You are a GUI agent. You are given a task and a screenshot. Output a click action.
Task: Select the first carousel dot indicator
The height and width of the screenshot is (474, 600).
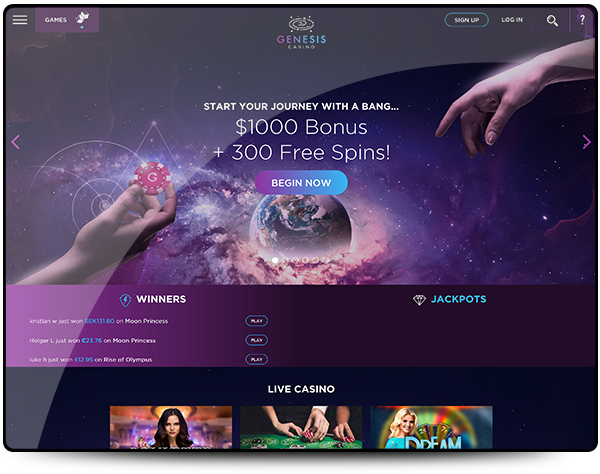click(x=275, y=260)
